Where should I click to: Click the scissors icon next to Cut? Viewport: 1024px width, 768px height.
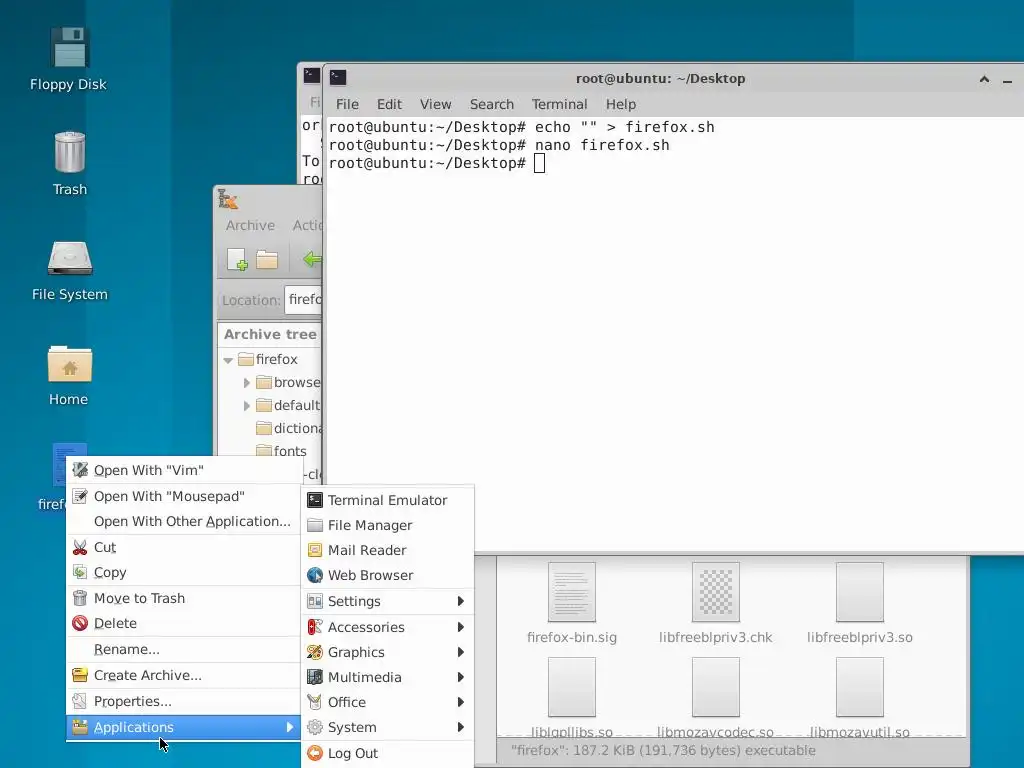[x=80, y=547]
